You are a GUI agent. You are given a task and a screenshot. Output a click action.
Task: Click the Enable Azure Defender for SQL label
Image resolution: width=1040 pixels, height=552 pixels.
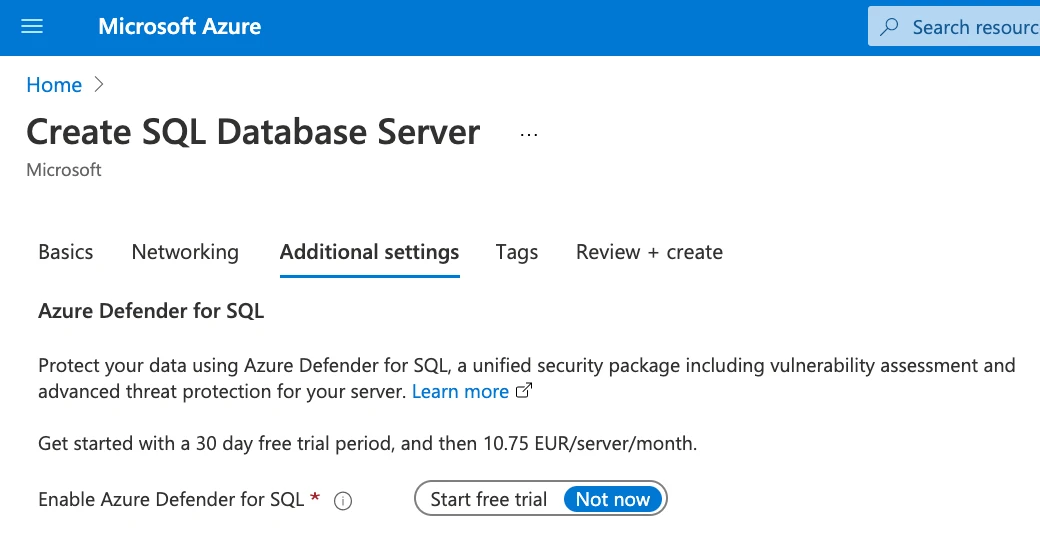point(171,499)
